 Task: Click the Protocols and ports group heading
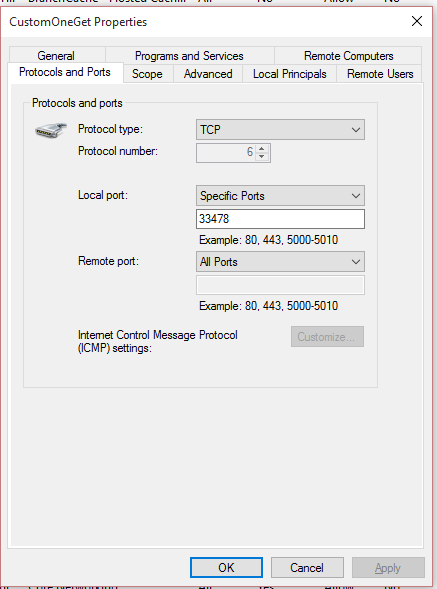click(77, 103)
